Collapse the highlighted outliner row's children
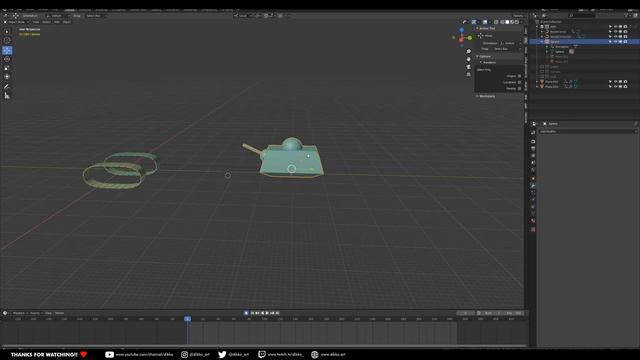The height and width of the screenshot is (360, 640). [542, 42]
